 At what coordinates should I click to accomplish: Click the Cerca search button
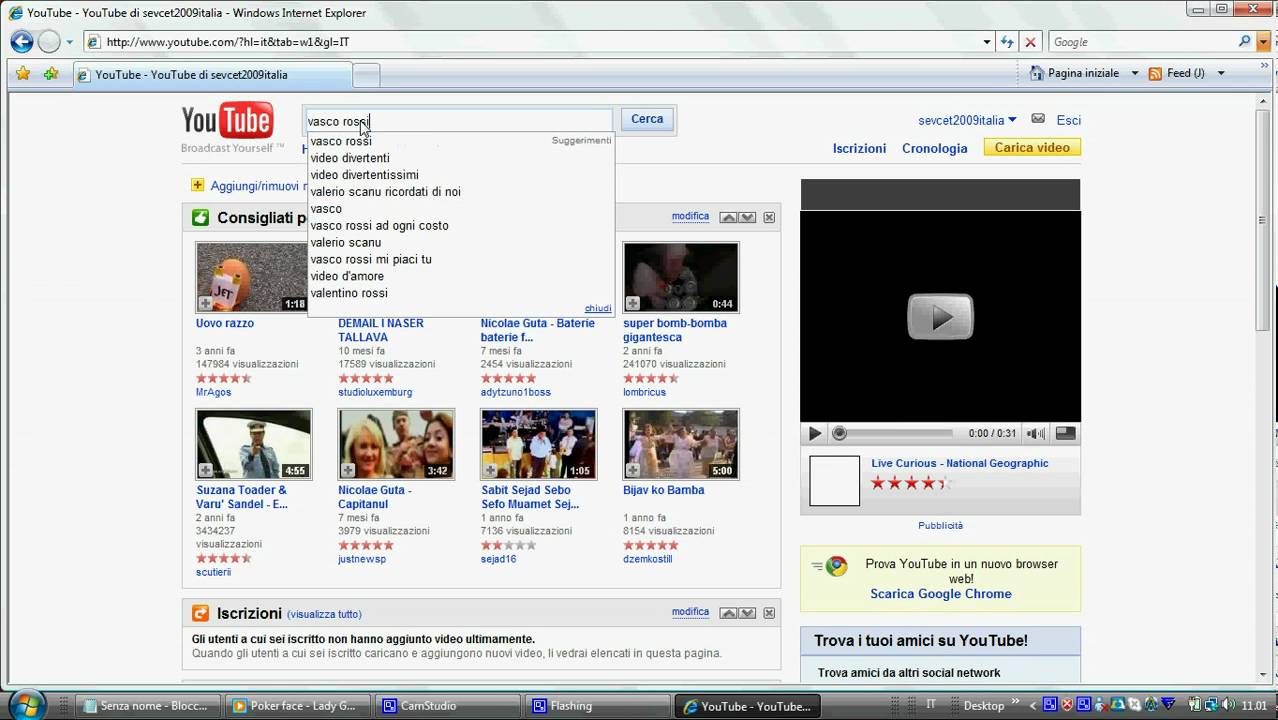click(x=647, y=119)
